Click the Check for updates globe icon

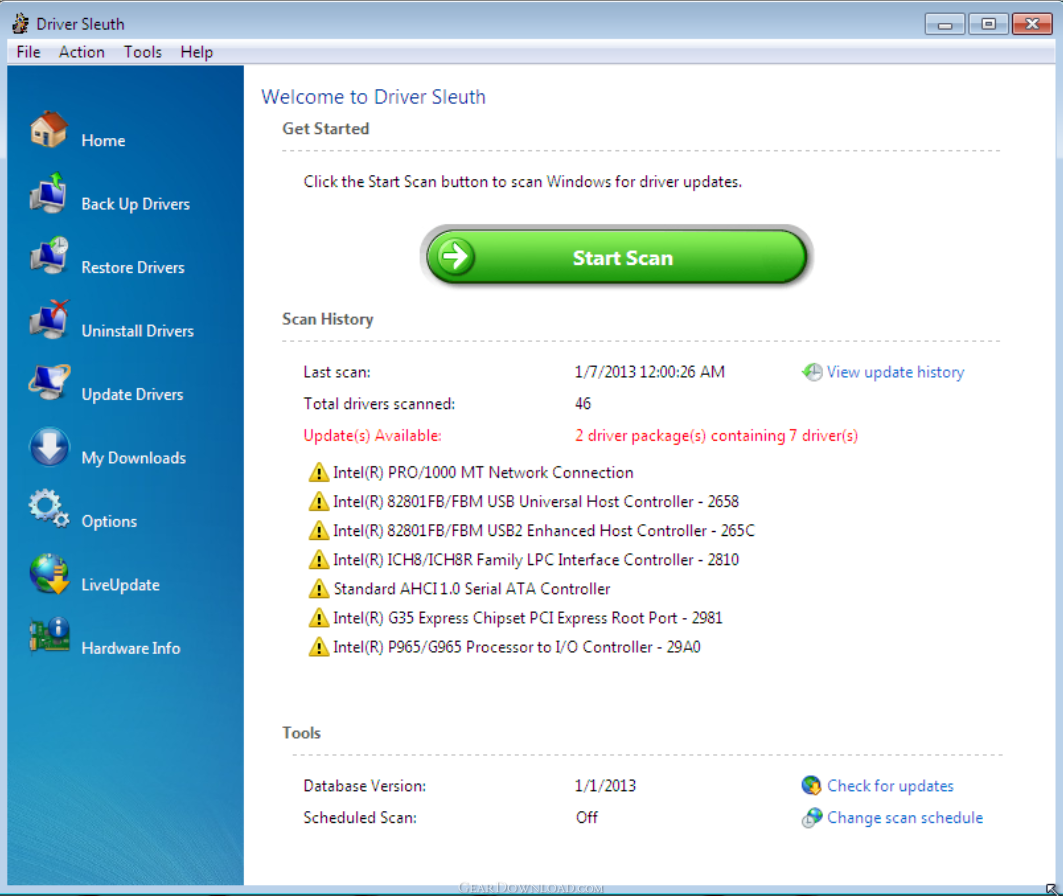click(811, 786)
